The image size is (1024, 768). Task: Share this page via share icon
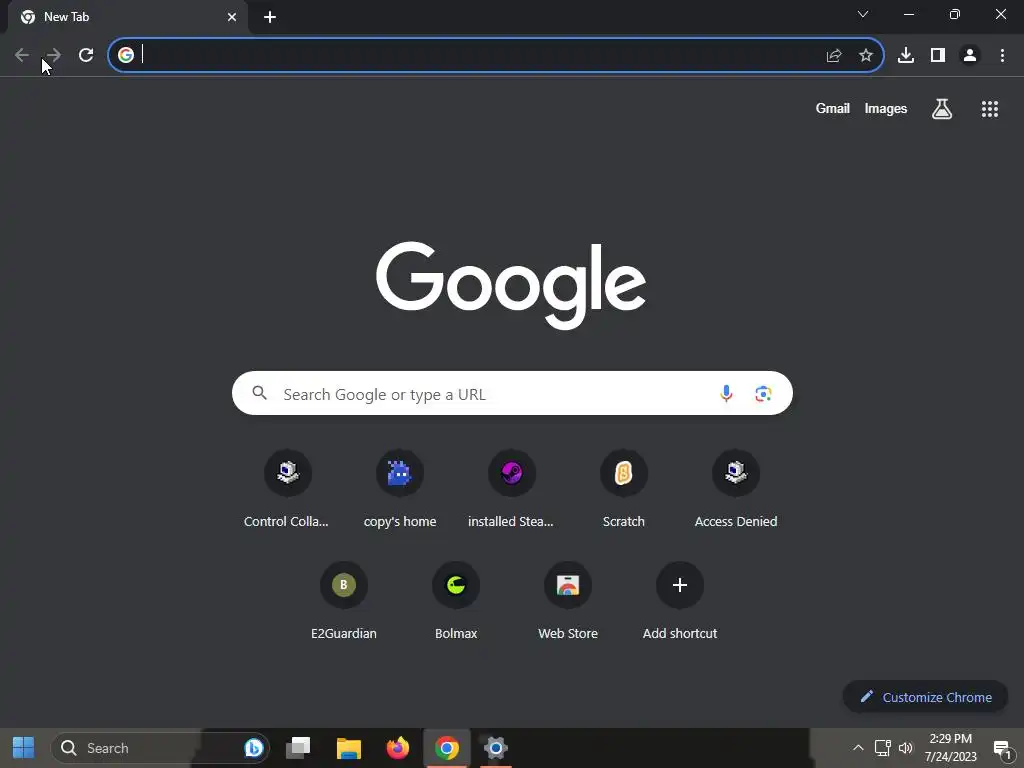click(x=834, y=56)
